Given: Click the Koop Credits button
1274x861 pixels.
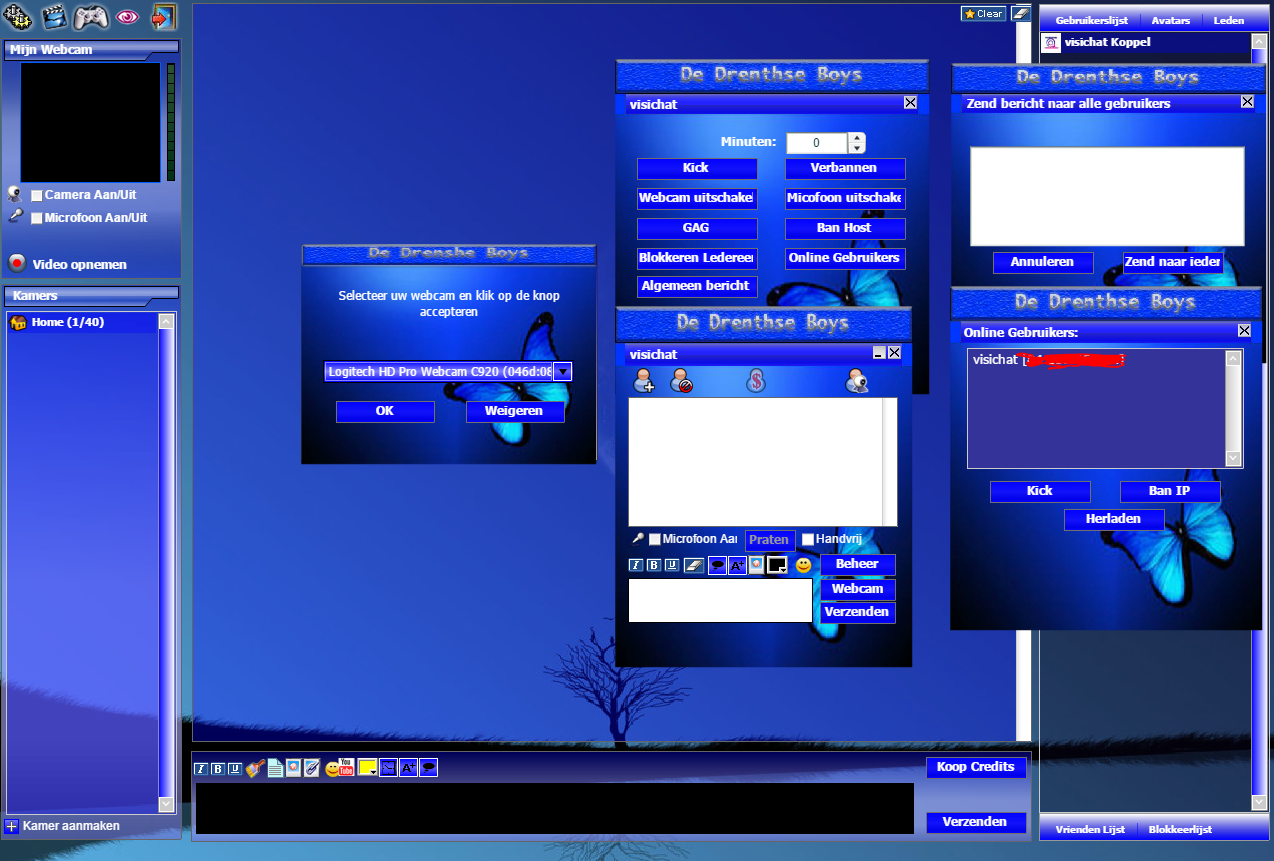Looking at the screenshot, I should pyautogui.click(x=976, y=767).
